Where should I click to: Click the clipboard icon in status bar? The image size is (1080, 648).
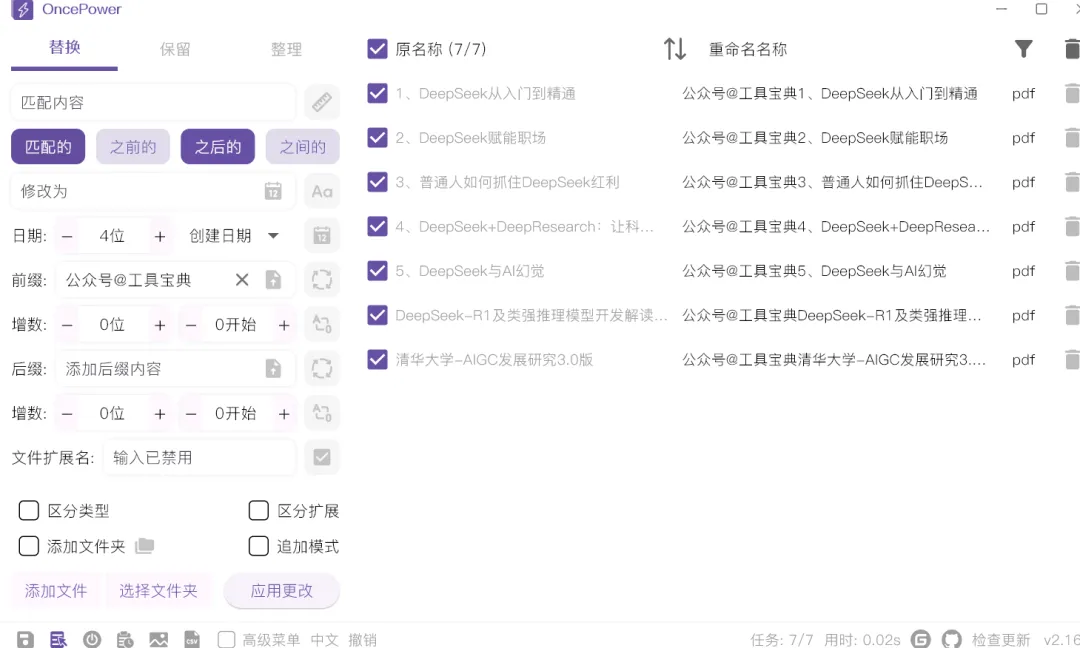[x=125, y=640]
